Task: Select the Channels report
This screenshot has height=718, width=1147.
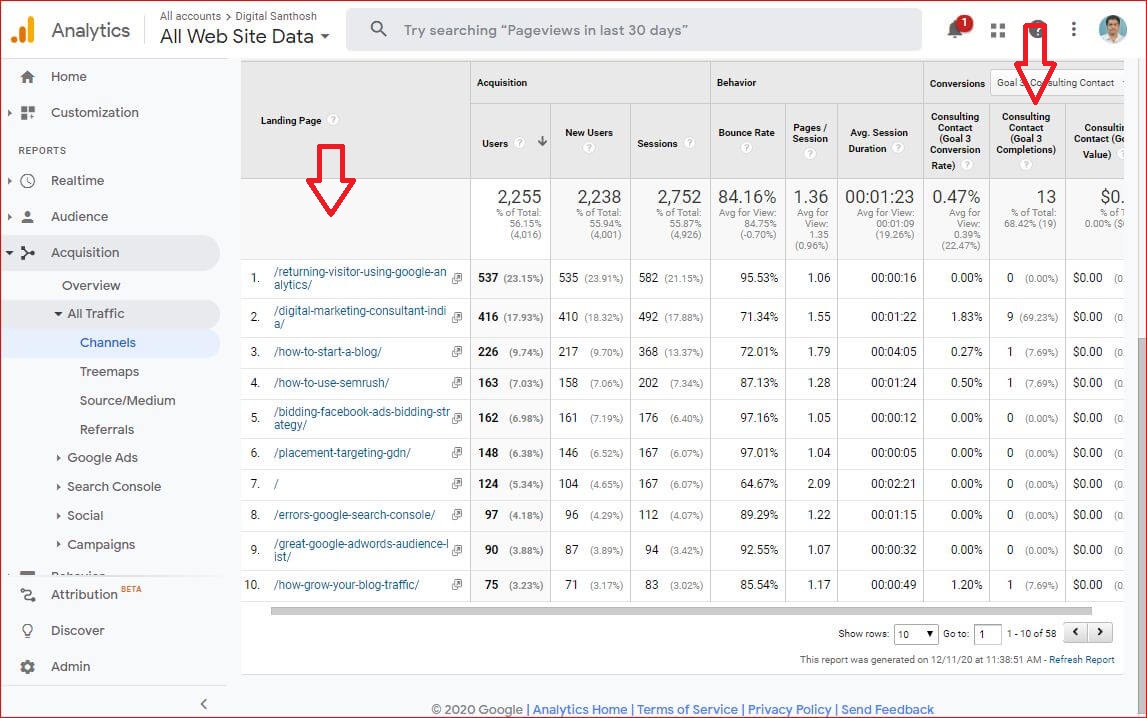Action: (x=108, y=342)
